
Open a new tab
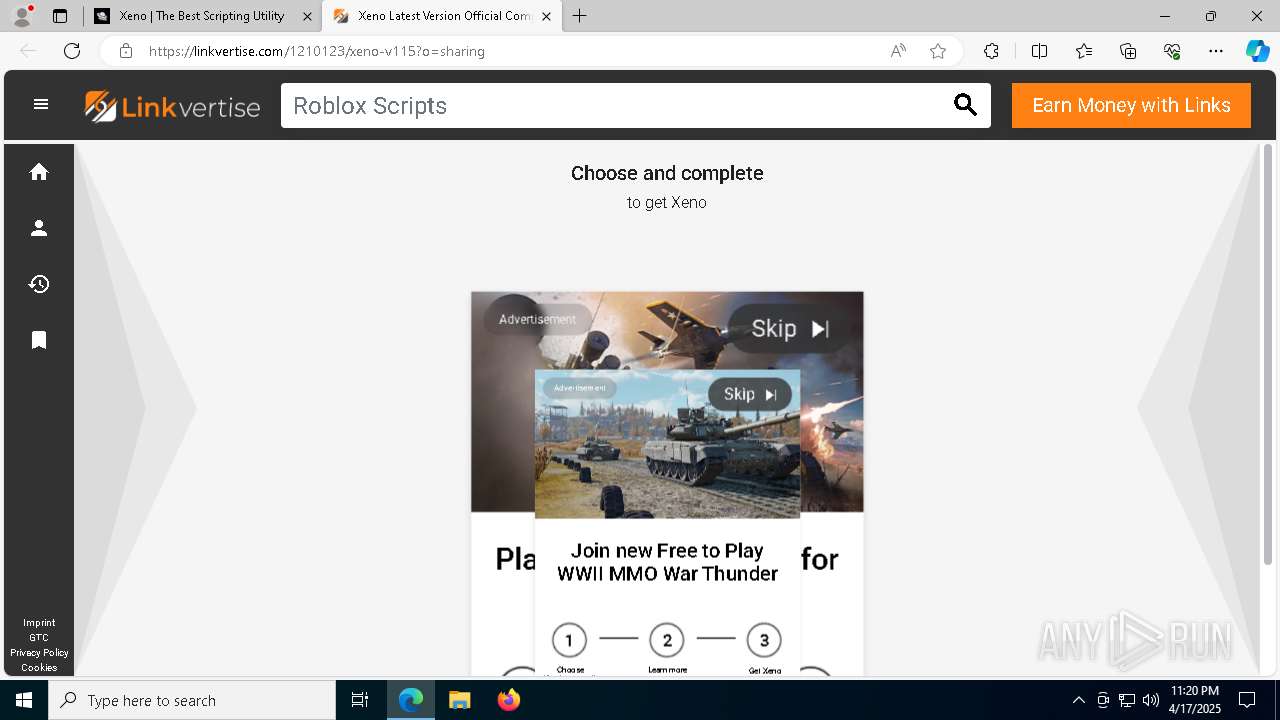(580, 16)
